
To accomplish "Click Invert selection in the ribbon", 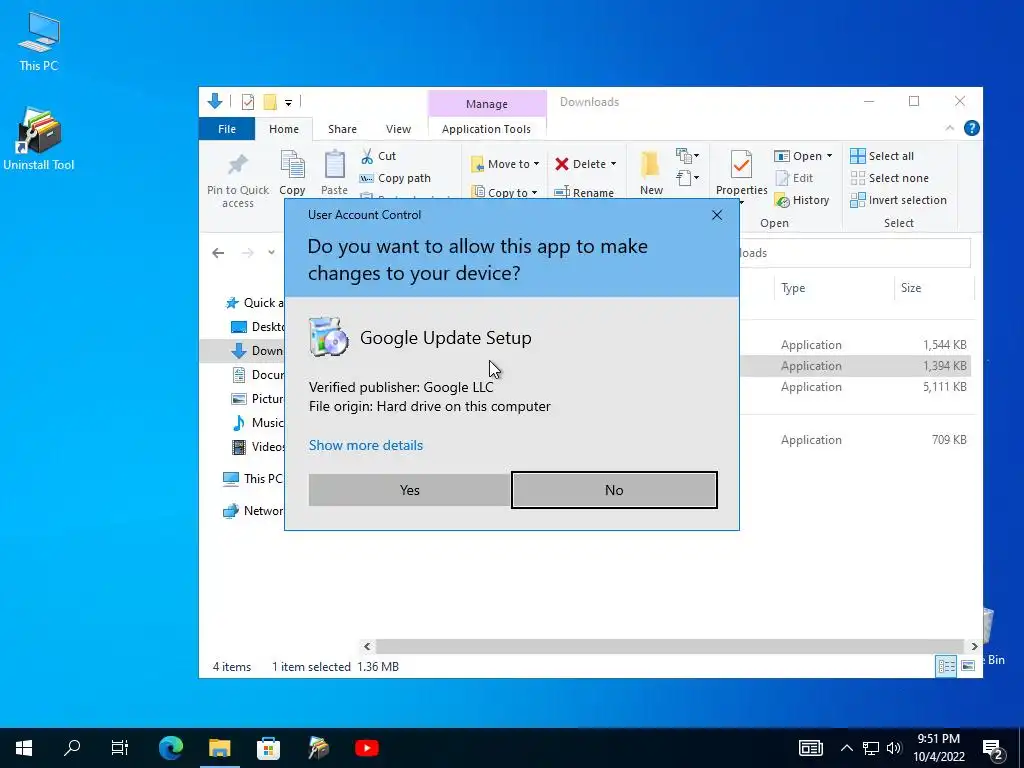I will coord(898,200).
